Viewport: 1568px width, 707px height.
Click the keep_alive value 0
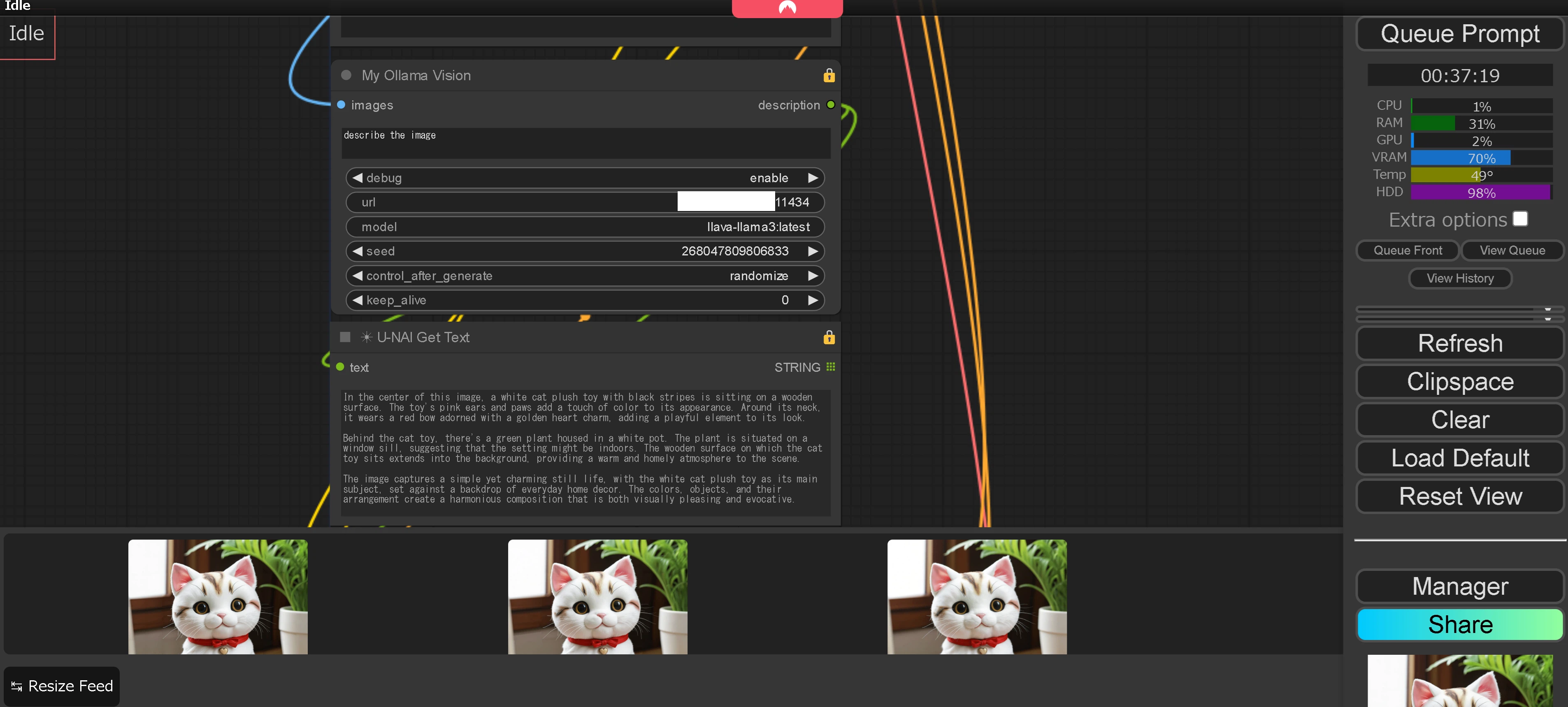point(785,300)
